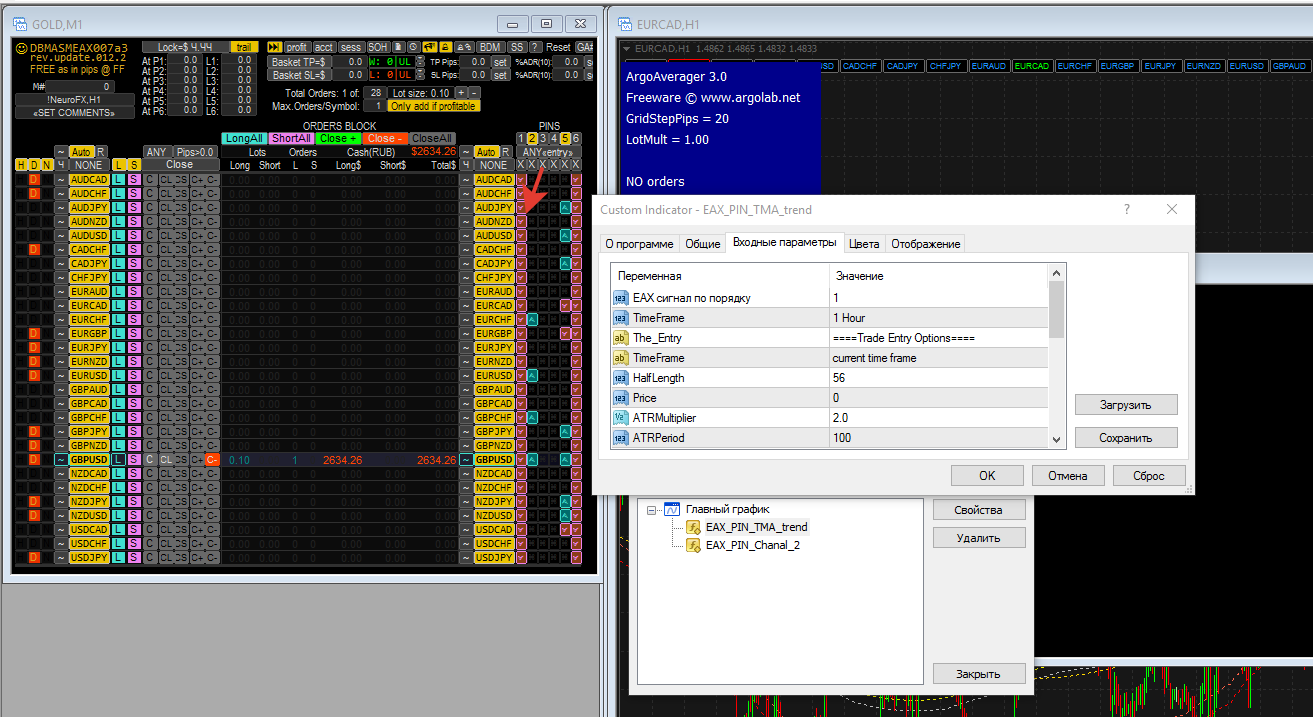Click the green up pin in EURCHF row

(533, 319)
